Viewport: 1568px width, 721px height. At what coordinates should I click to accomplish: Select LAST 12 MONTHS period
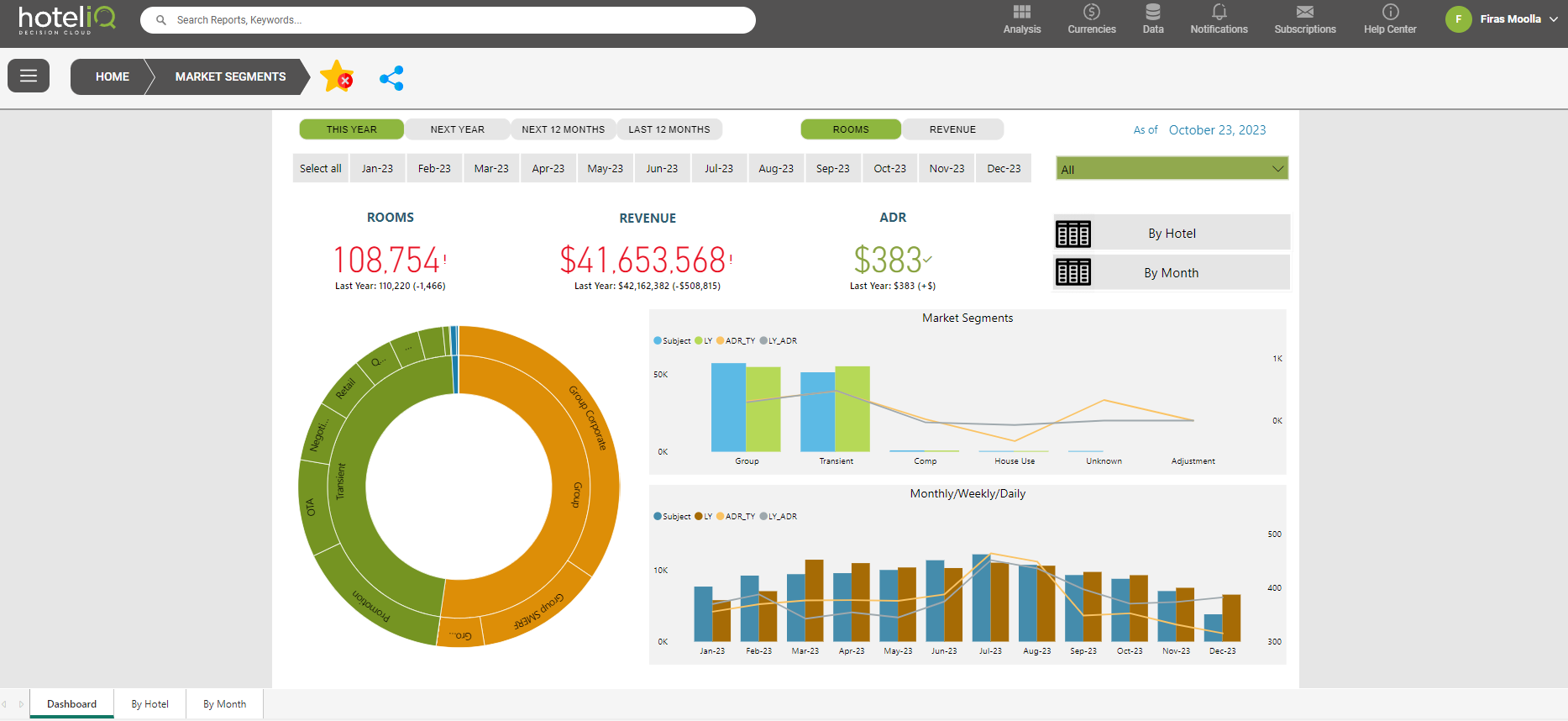click(669, 129)
